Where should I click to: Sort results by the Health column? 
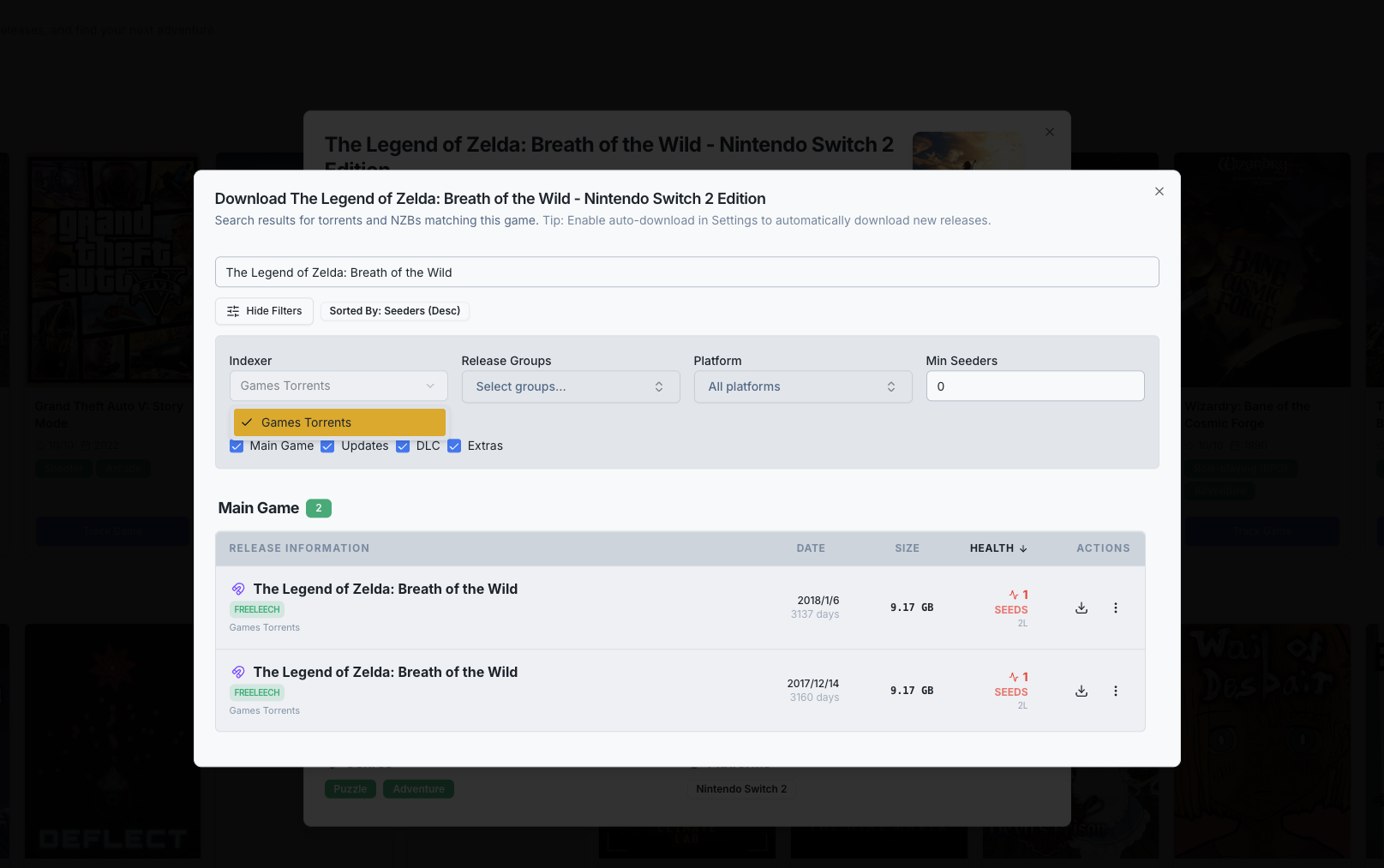[998, 548]
